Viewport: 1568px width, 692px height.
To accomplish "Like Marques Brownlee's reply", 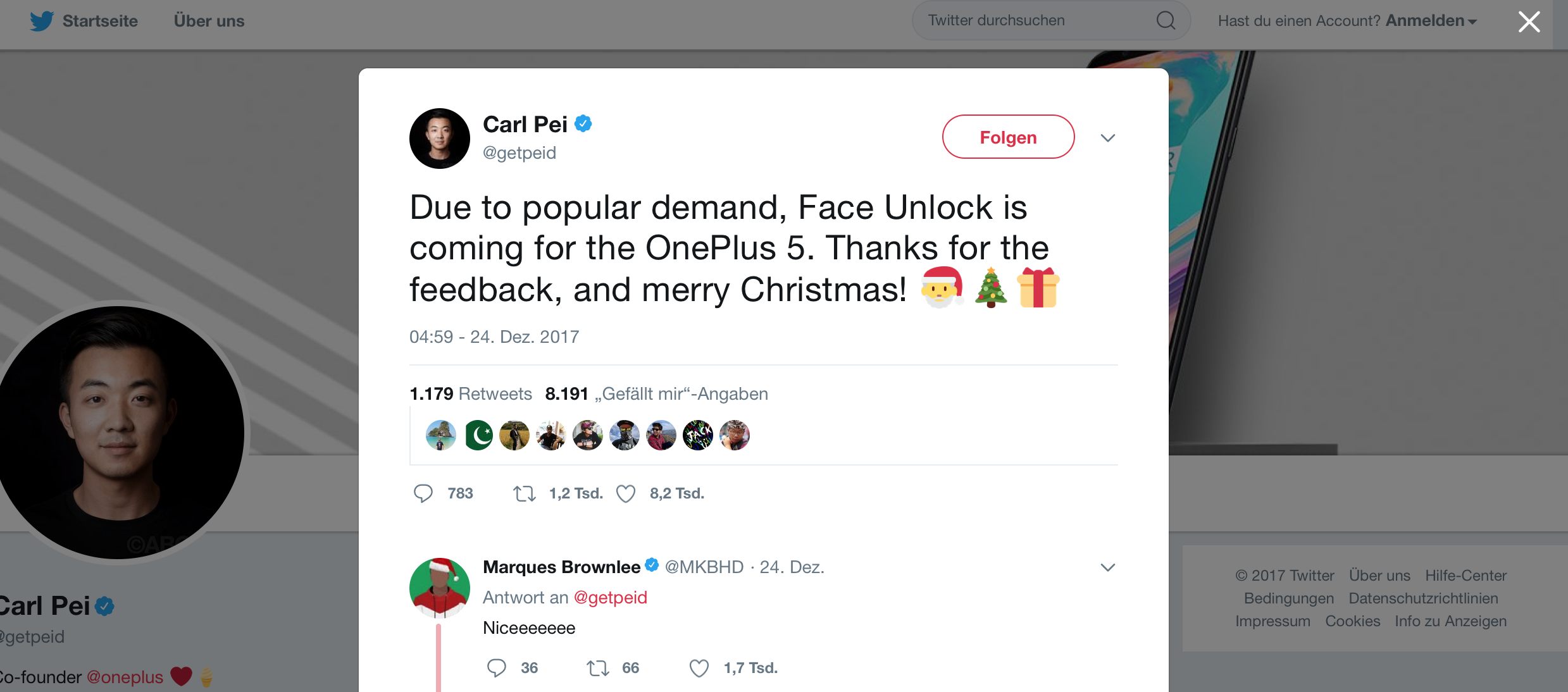I will point(699,668).
